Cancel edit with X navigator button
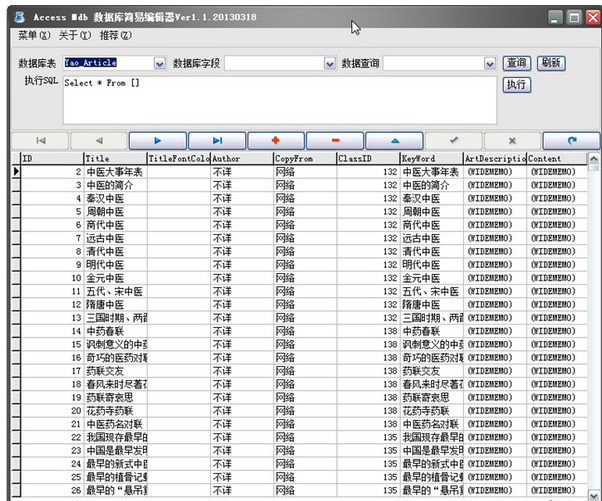602x501 pixels. pyautogui.click(x=513, y=141)
